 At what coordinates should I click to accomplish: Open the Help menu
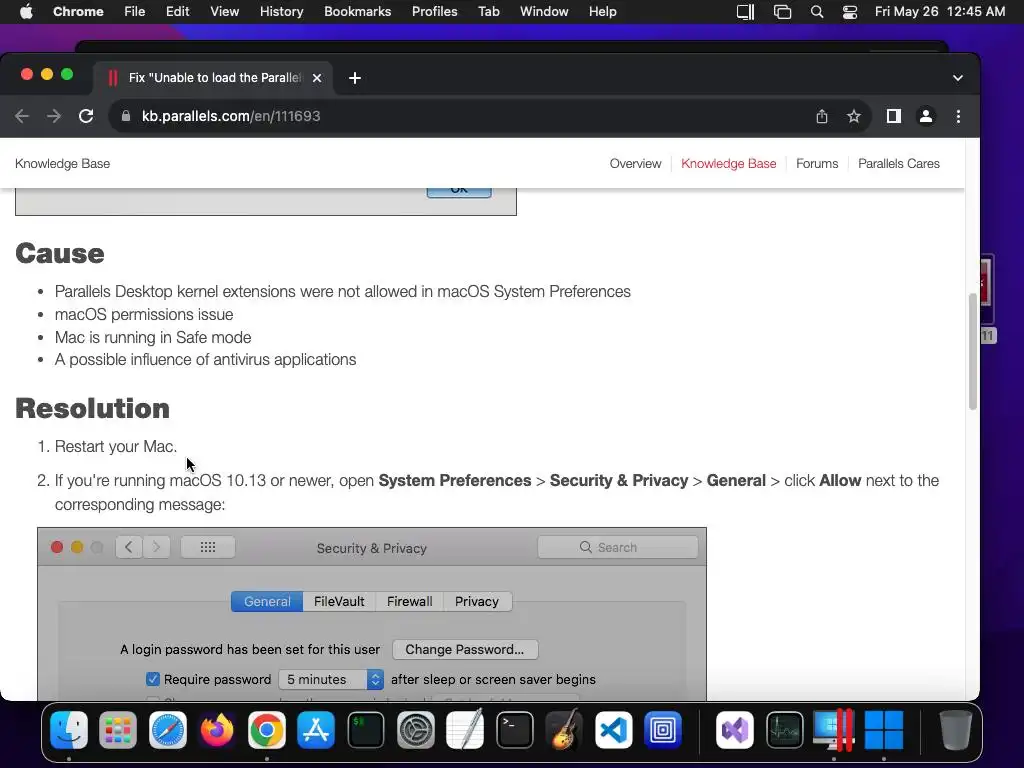coord(602,12)
